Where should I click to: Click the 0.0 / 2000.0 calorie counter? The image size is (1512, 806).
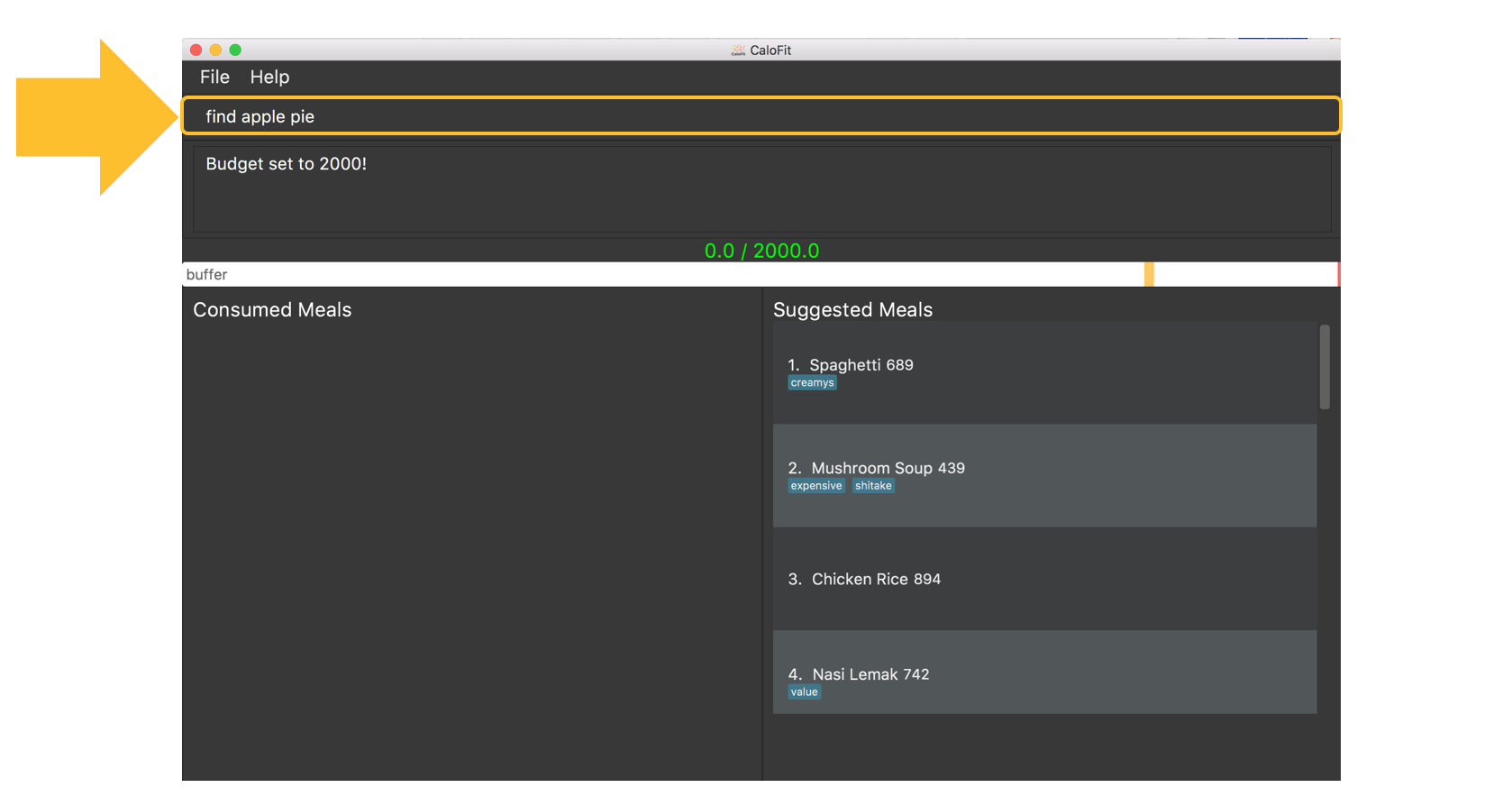tap(761, 251)
